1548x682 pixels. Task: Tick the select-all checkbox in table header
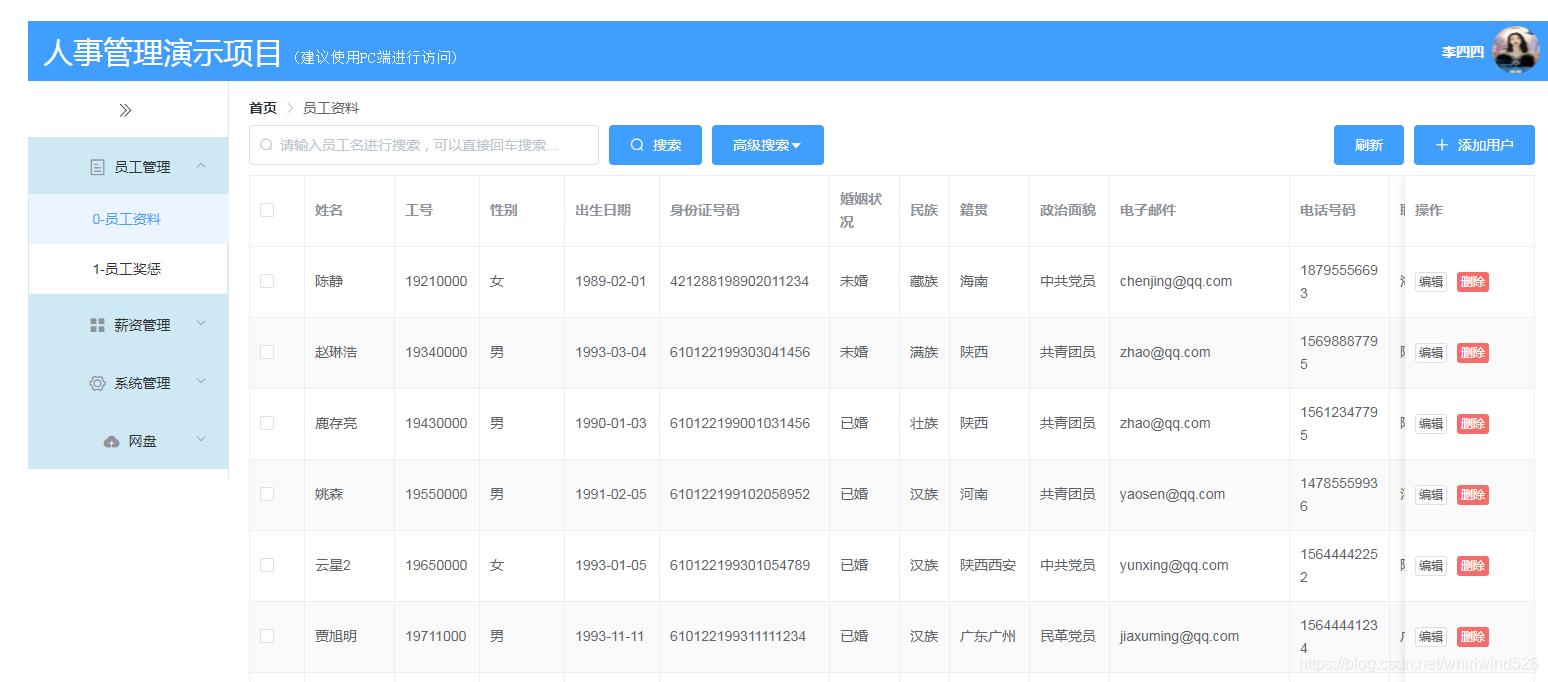coord(267,210)
